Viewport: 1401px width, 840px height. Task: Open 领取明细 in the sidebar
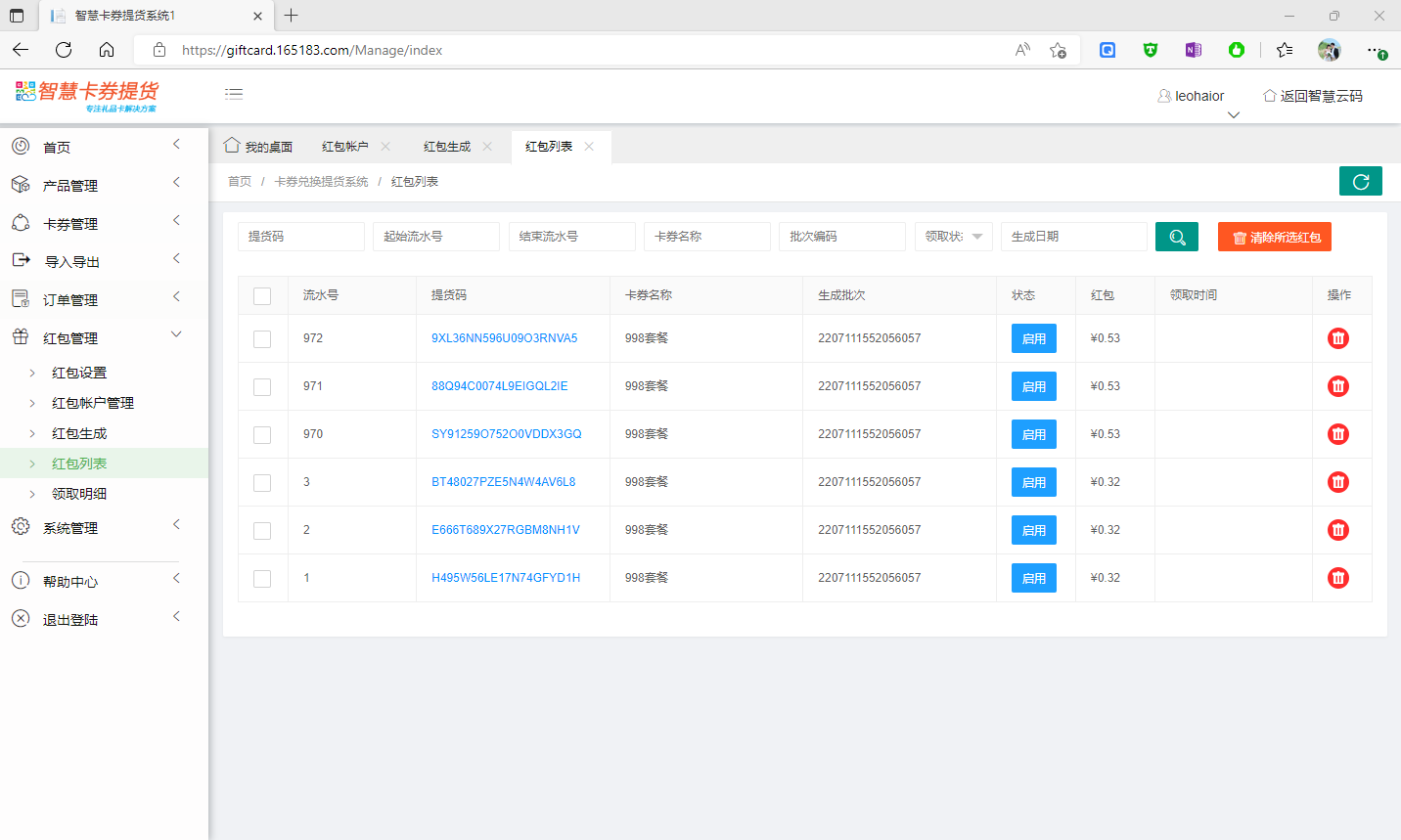pos(79,494)
